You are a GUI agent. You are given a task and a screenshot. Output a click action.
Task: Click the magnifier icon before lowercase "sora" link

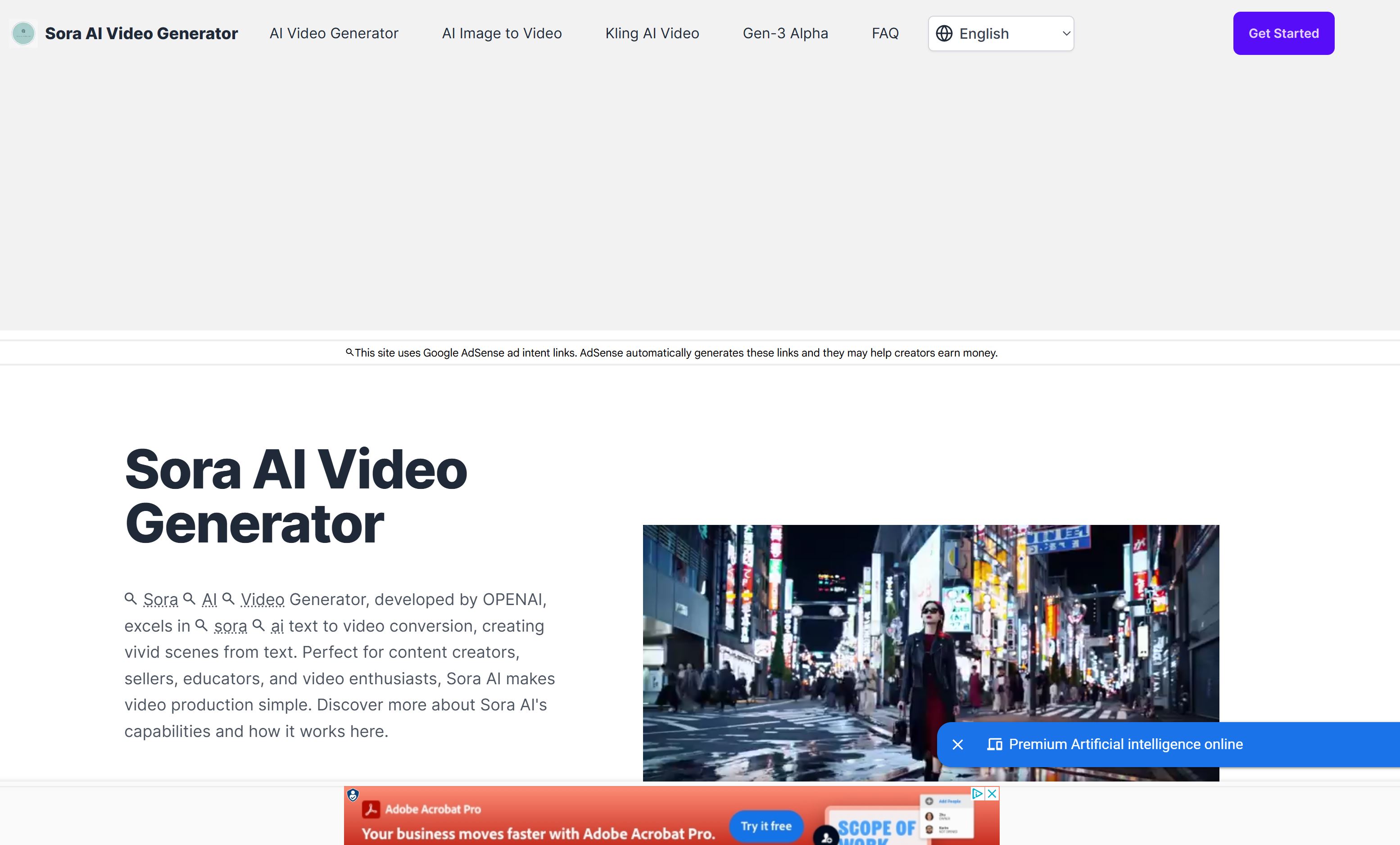coord(202,626)
